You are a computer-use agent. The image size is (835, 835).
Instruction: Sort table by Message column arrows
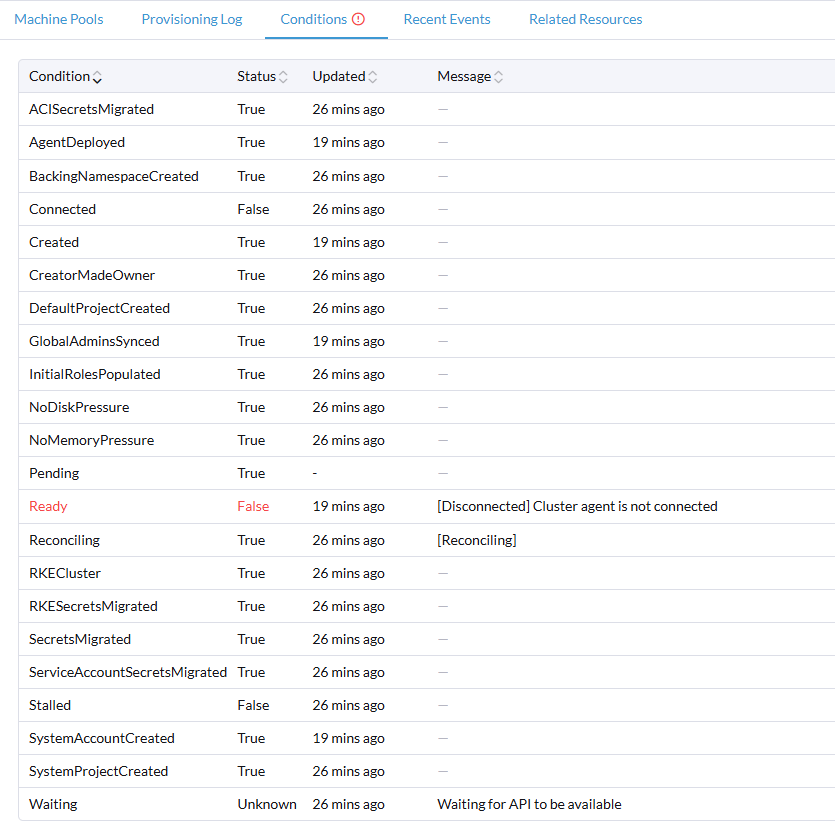498,77
